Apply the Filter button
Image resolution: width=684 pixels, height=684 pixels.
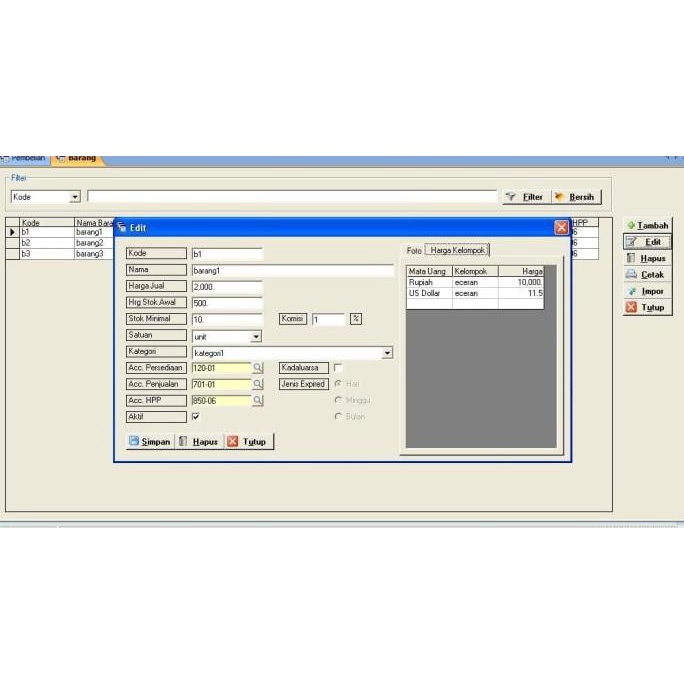[526, 197]
